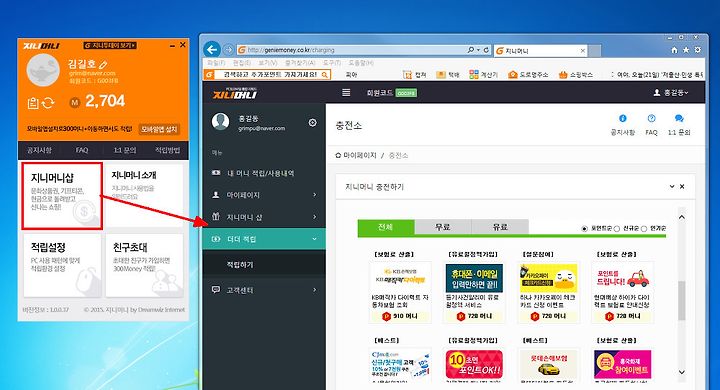Viewport: 720px width, 390px height.
Task: Click the magnifier icon in the address bar
Action: tap(470, 50)
